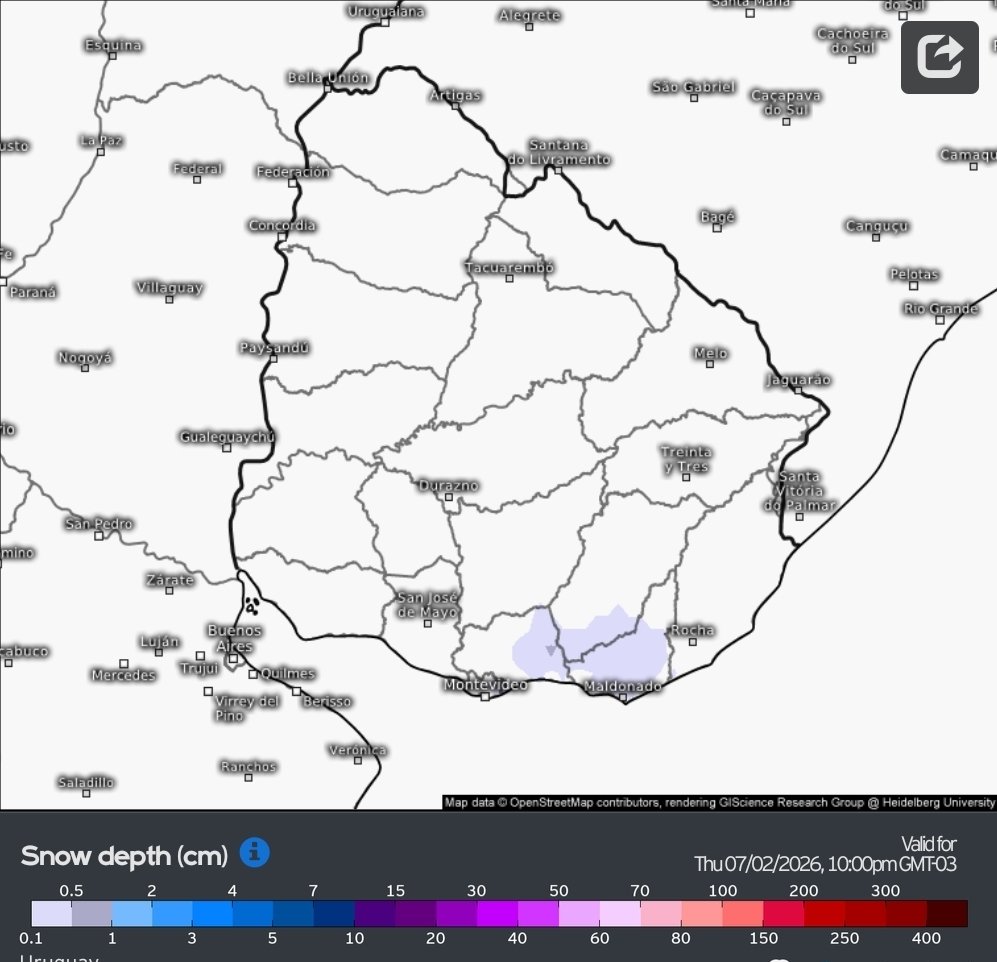Viewport: 997px width, 962px height.
Task: Click the Federación city label
Action: (x=292, y=172)
